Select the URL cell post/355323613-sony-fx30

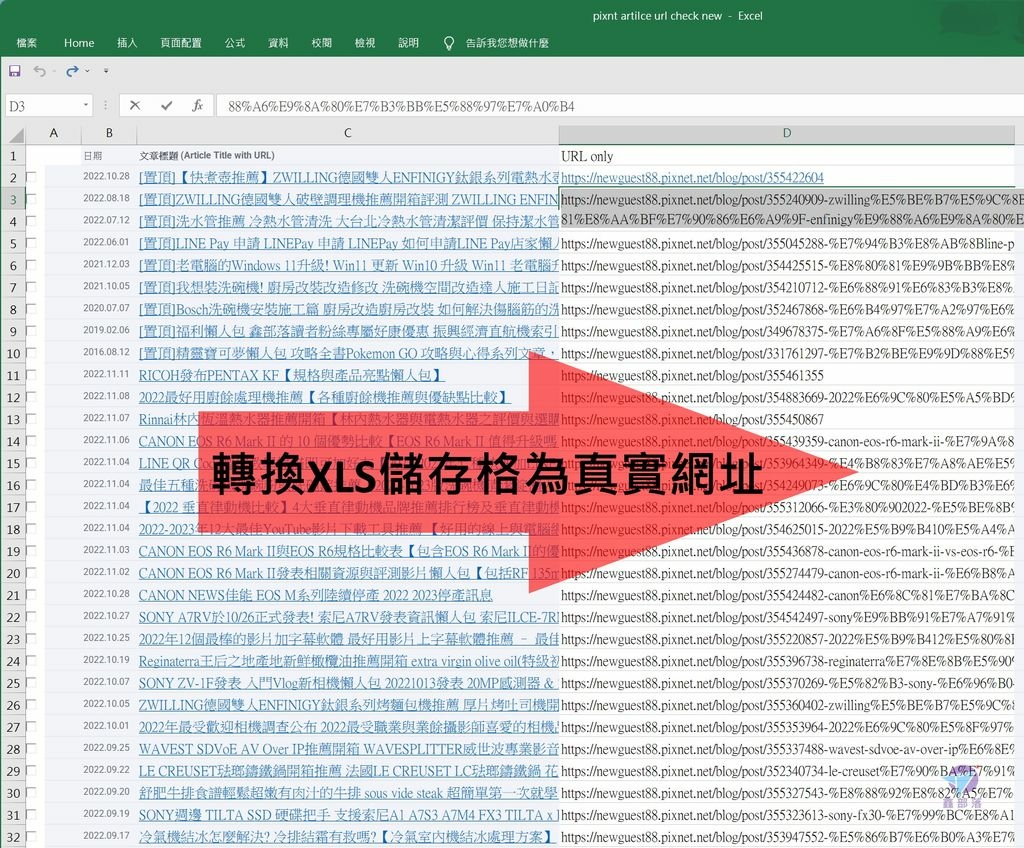pos(788,815)
